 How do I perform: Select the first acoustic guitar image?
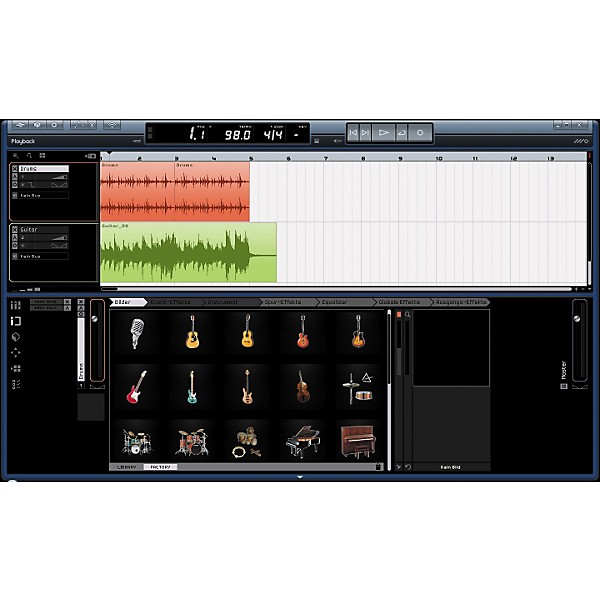coord(191,333)
